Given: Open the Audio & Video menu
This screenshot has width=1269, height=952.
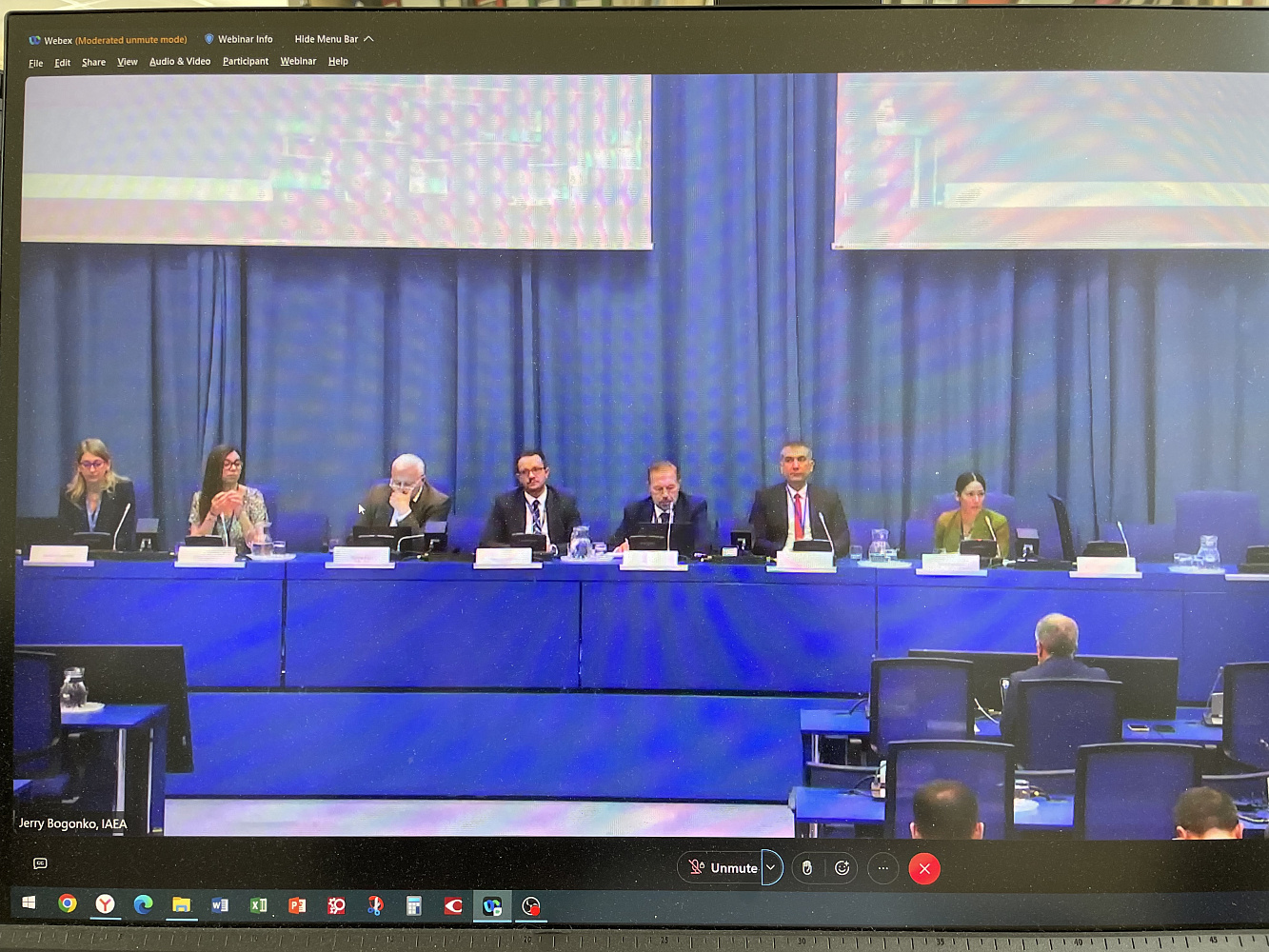Looking at the screenshot, I should (x=180, y=62).
